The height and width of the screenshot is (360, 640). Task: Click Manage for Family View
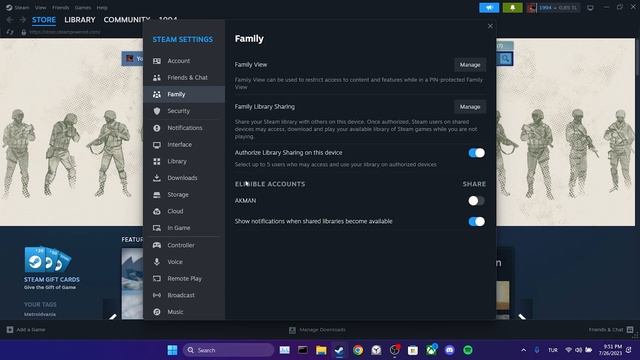click(x=470, y=65)
